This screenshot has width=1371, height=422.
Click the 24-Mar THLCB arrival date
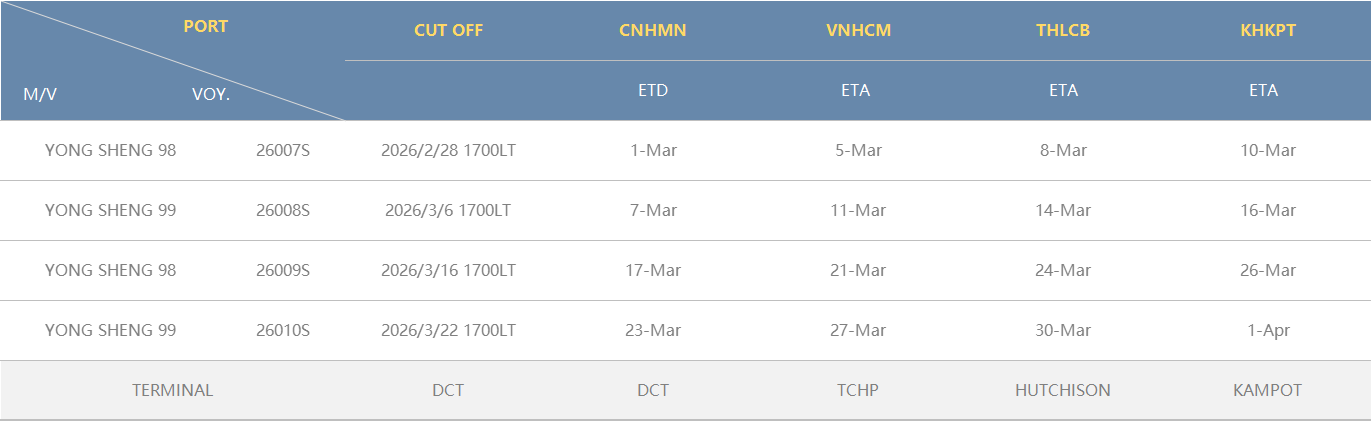[1063, 271]
